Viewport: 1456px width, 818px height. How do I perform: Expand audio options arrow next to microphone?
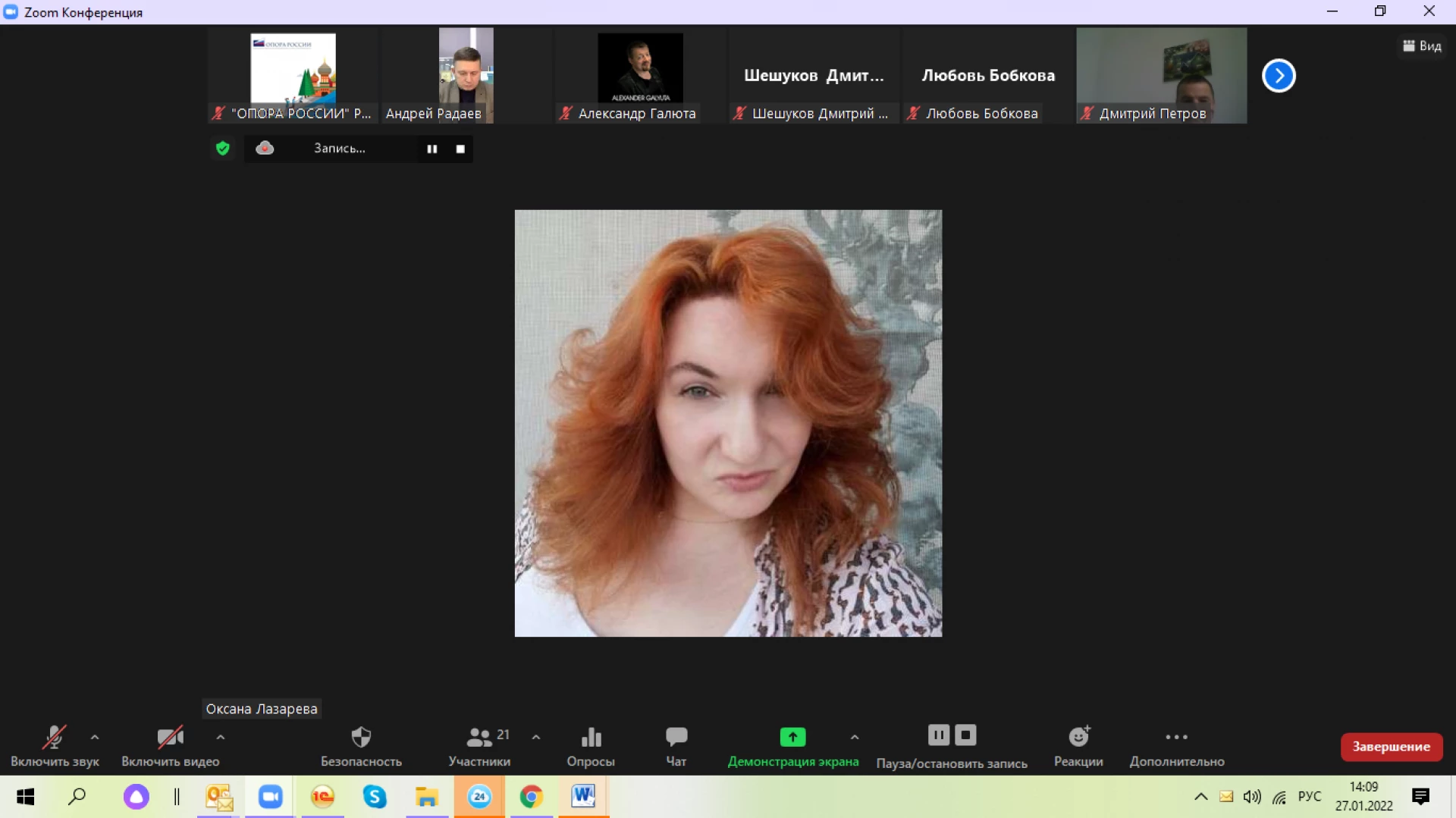click(95, 737)
